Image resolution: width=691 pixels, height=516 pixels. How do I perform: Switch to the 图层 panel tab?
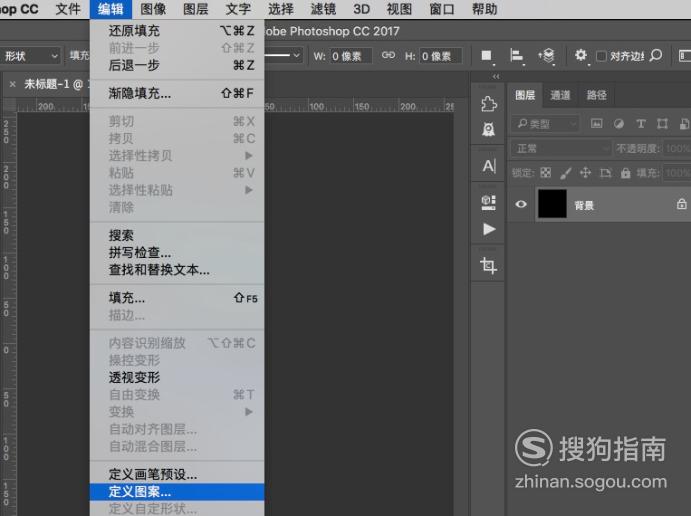click(x=525, y=95)
